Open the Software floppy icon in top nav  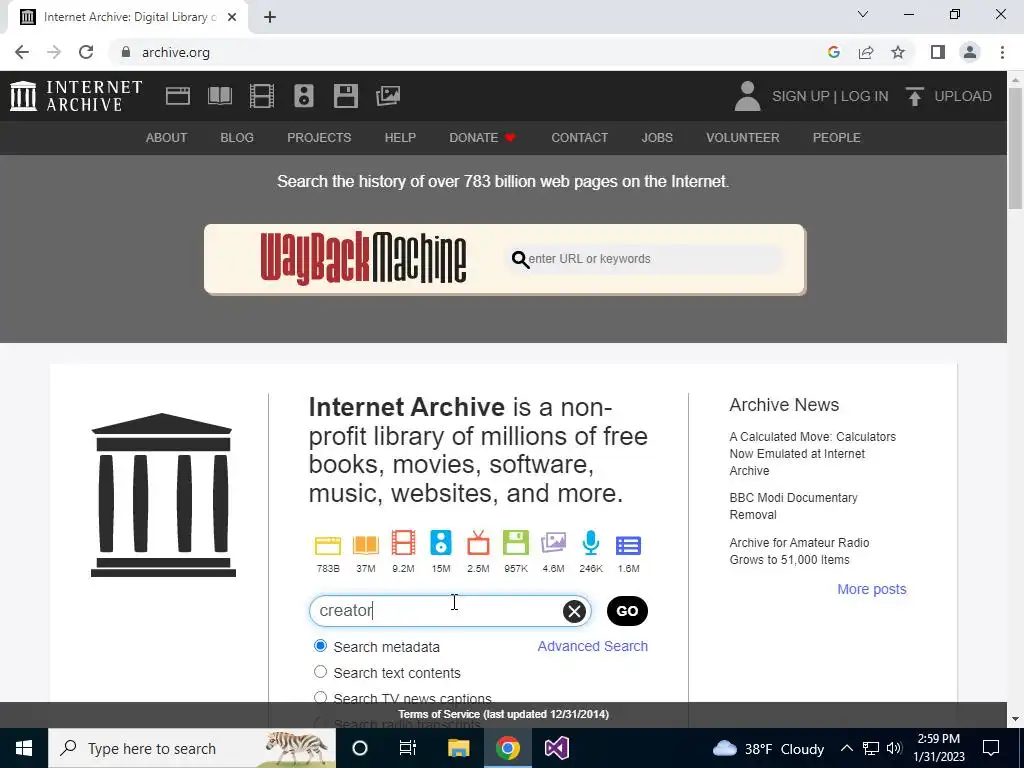(x=345, y=96)
